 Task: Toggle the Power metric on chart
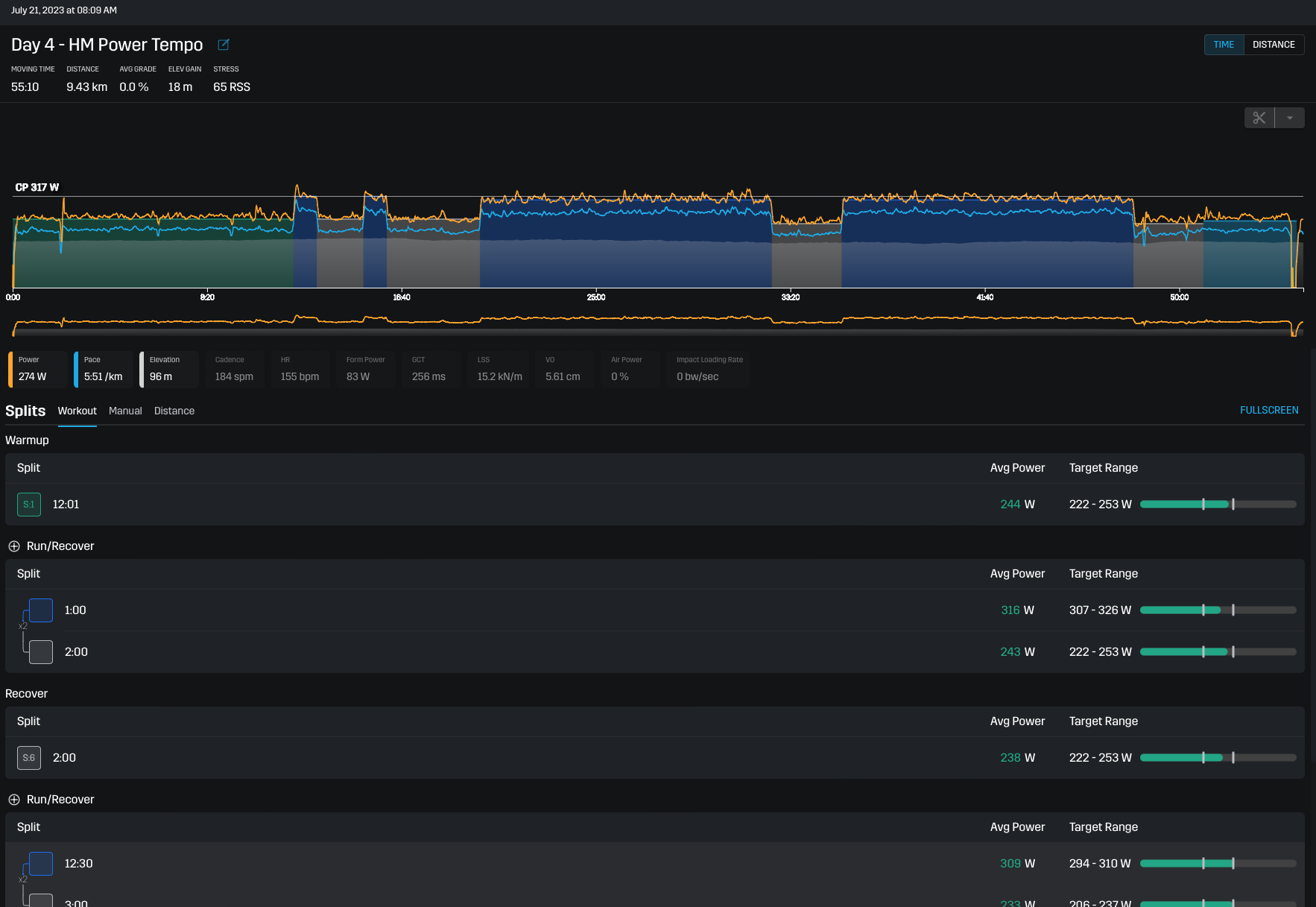pyautogui.click(x=38, y=370)
